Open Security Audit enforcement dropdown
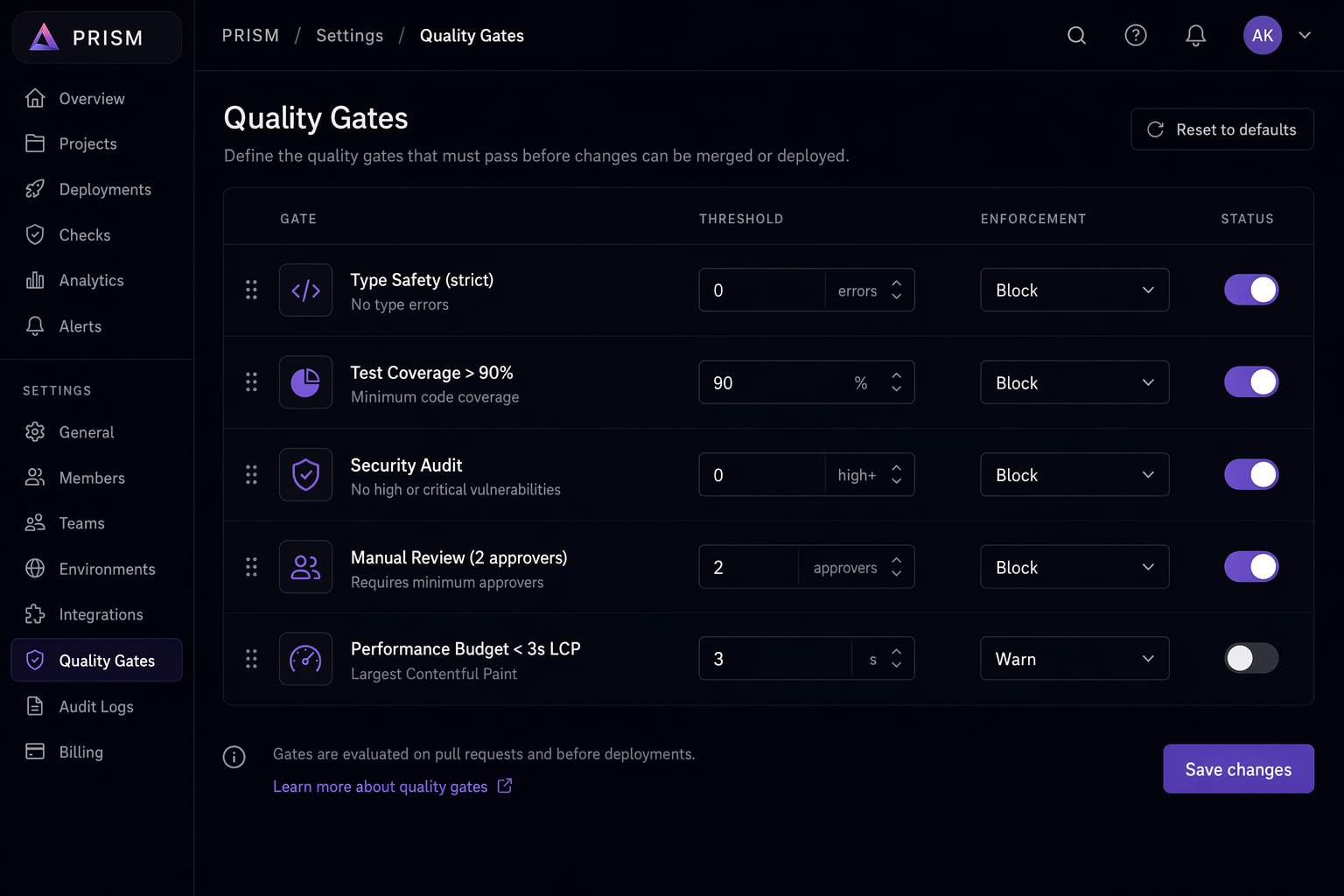 [x=1074, y=474]
